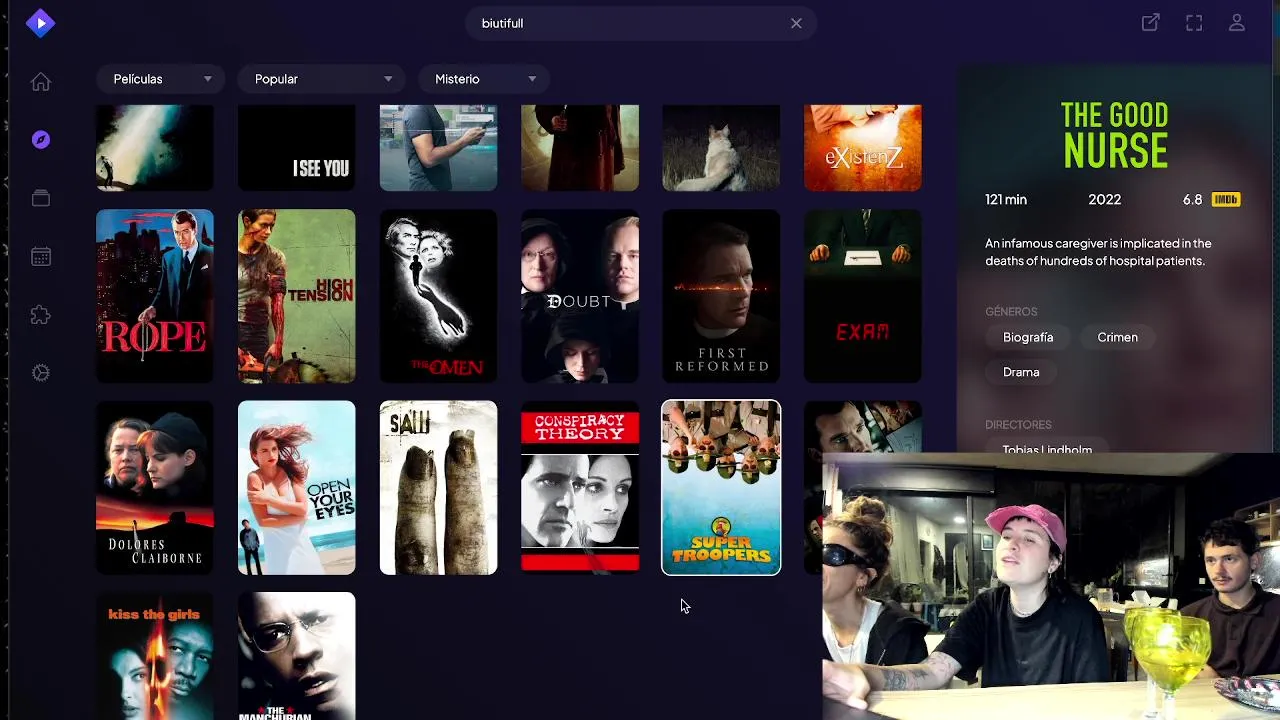The height and width of the screenshot is (720, 1280).
Task: Open the Popular sort dropdown
Action: coord(322,79)
